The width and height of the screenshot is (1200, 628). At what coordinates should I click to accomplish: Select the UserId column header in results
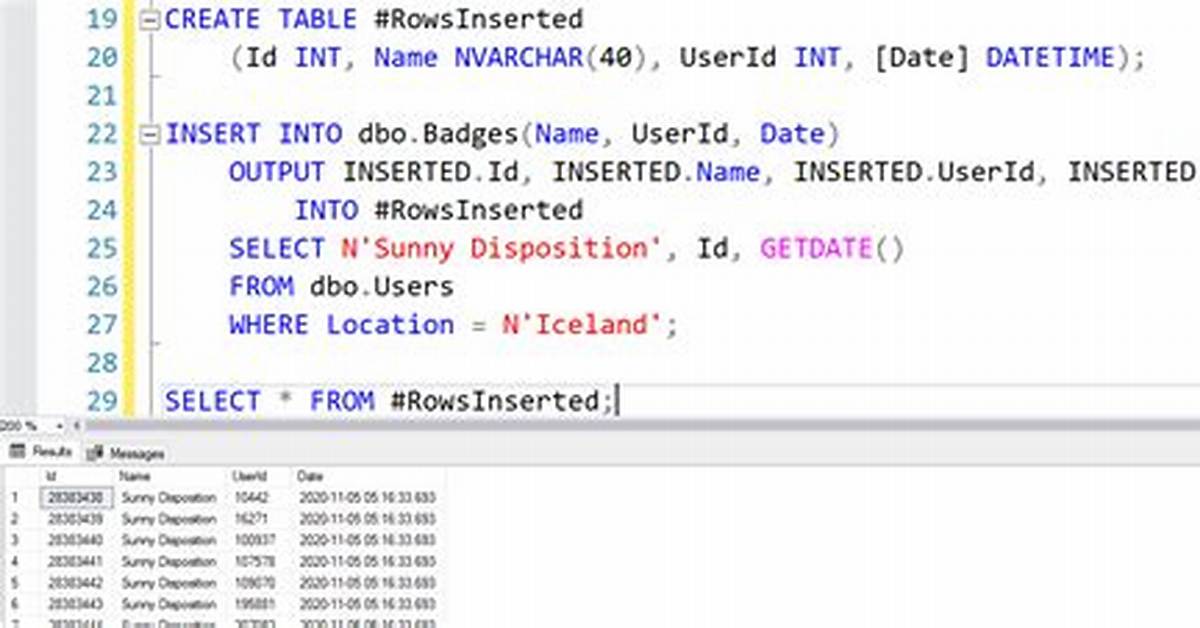pyautogui.click(x=259, y=477)
